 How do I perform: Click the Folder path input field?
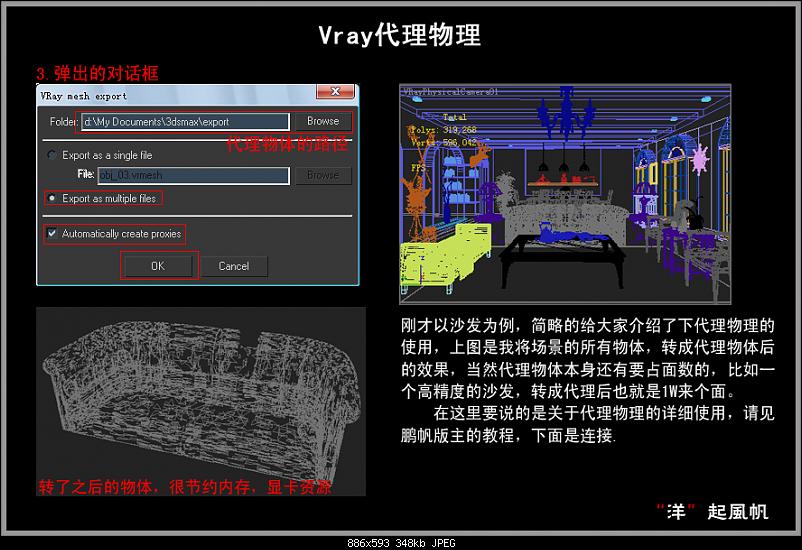pos(185,122)
